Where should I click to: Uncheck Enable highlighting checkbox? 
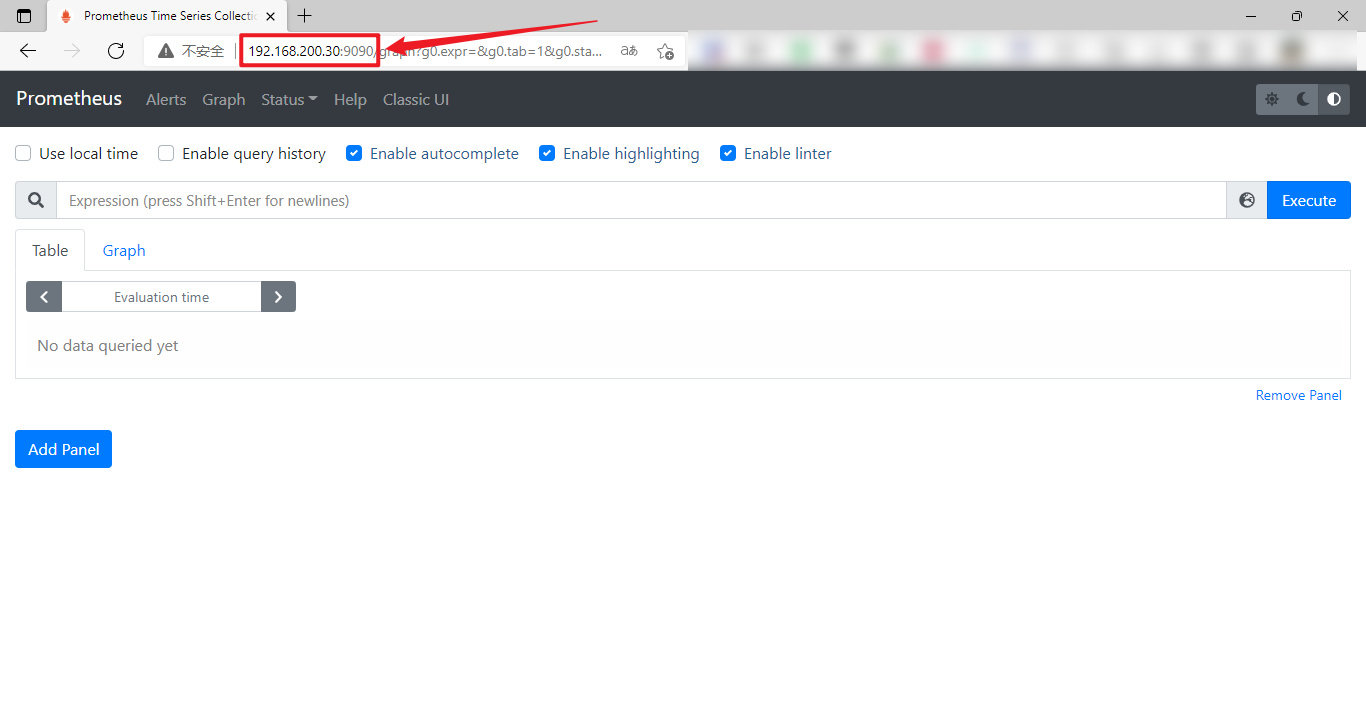pyautogui.click(x=547, y=153)
